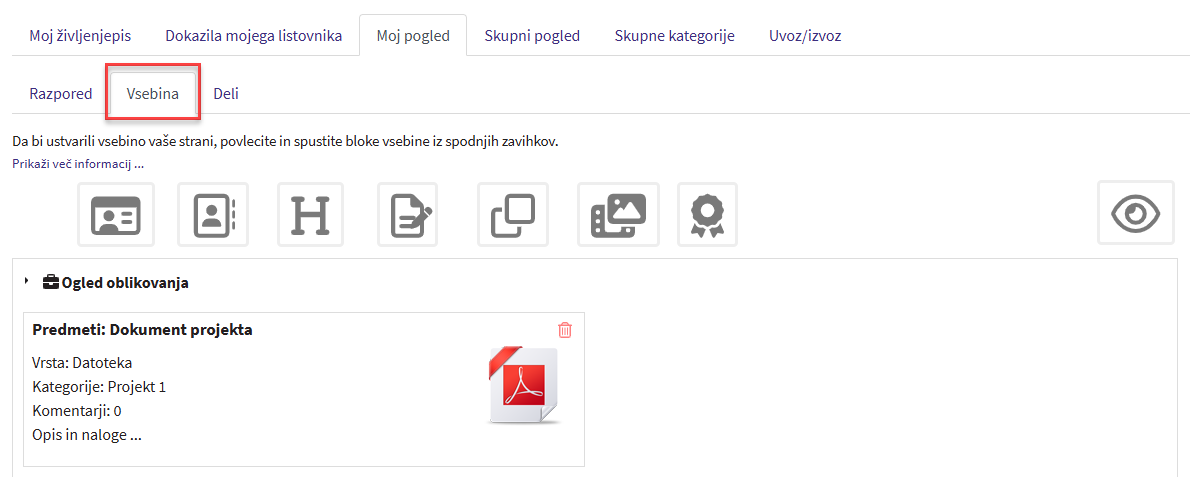This screenshot has height=477, width=1192.
Task: Toggle page preview with the eye icon
Action: (x=1135, y=213)
